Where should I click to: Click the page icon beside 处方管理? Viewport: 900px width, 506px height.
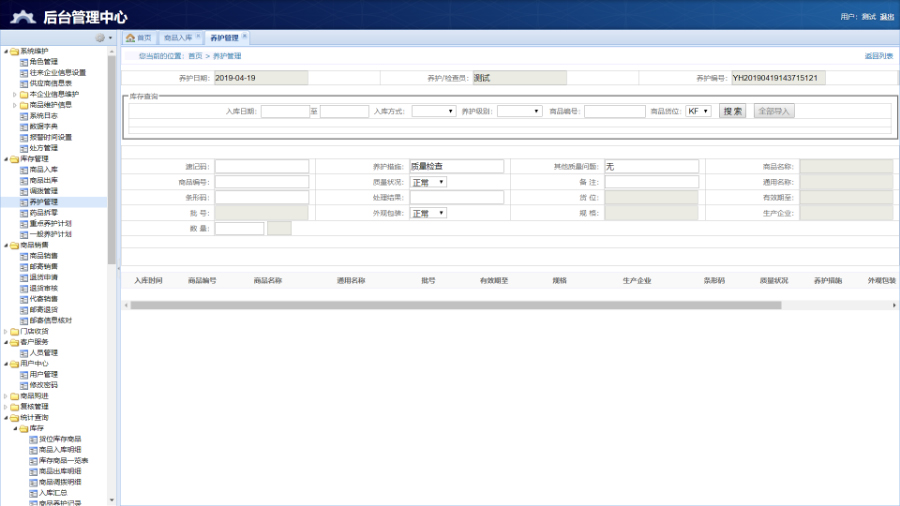(24, 148)
